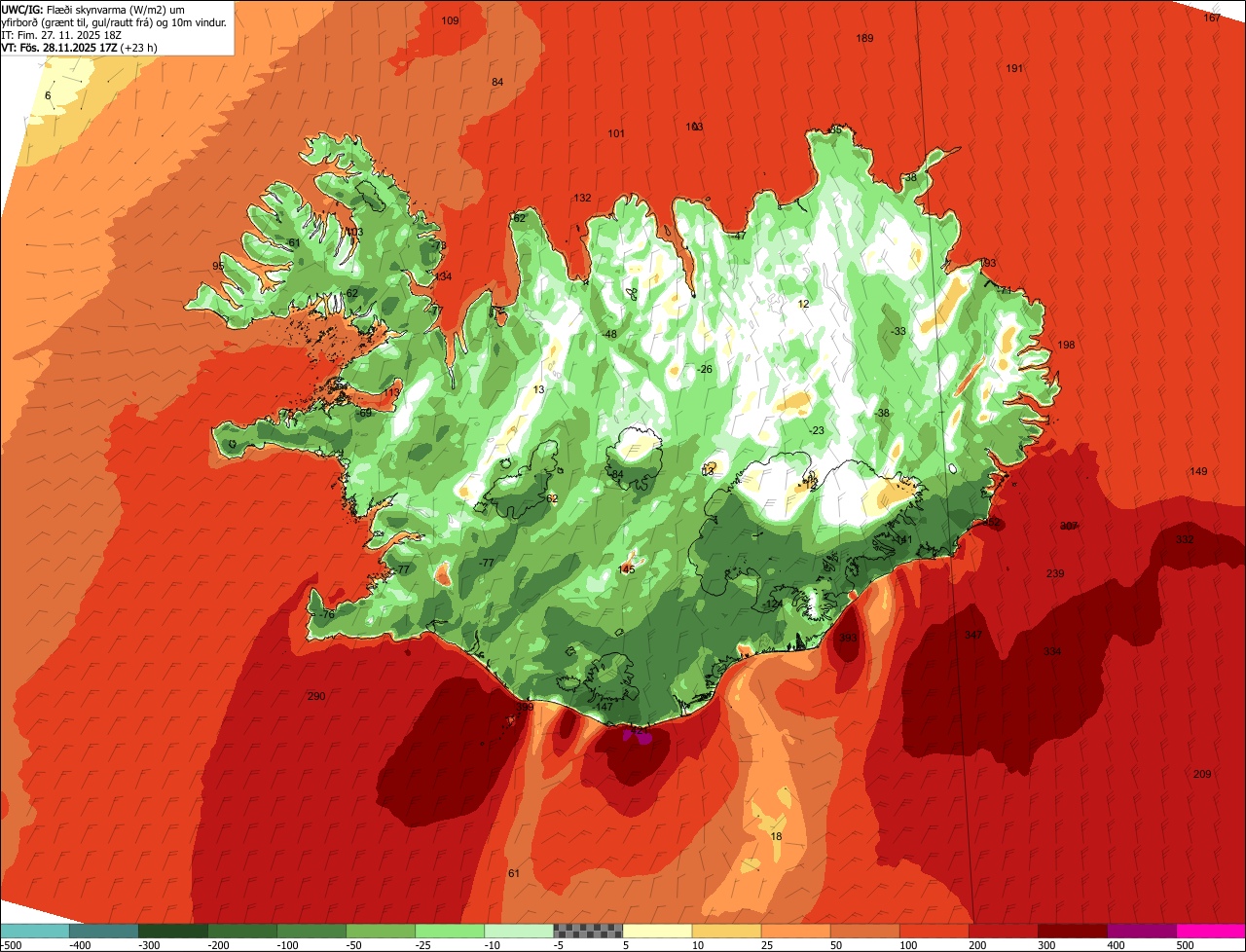The width and height of the screenshot is (1246, 952).
Task: Click the olive green legend swatch starting at -50
Action: click(381, 931)
